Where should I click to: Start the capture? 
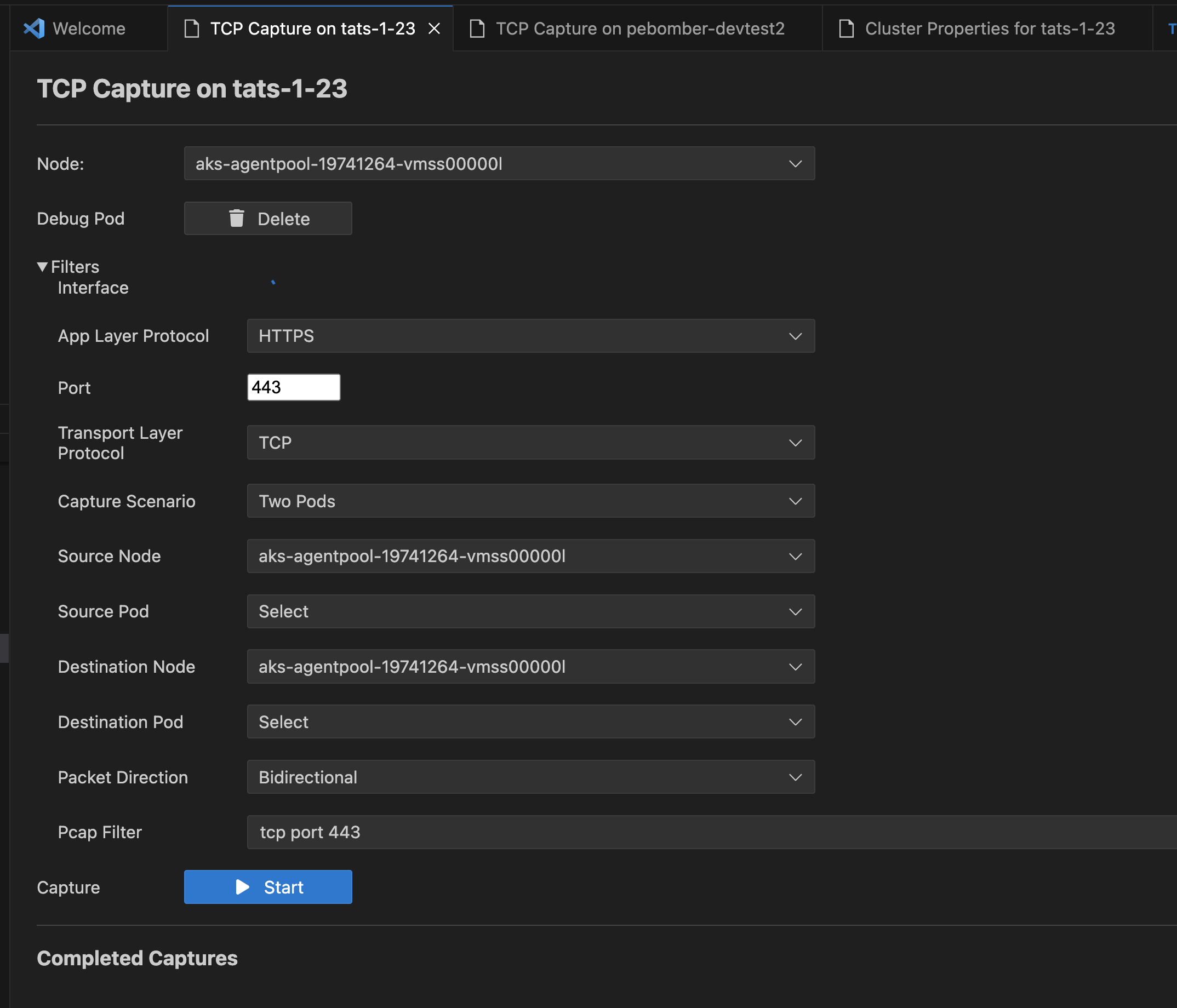(x=268, y=887)
